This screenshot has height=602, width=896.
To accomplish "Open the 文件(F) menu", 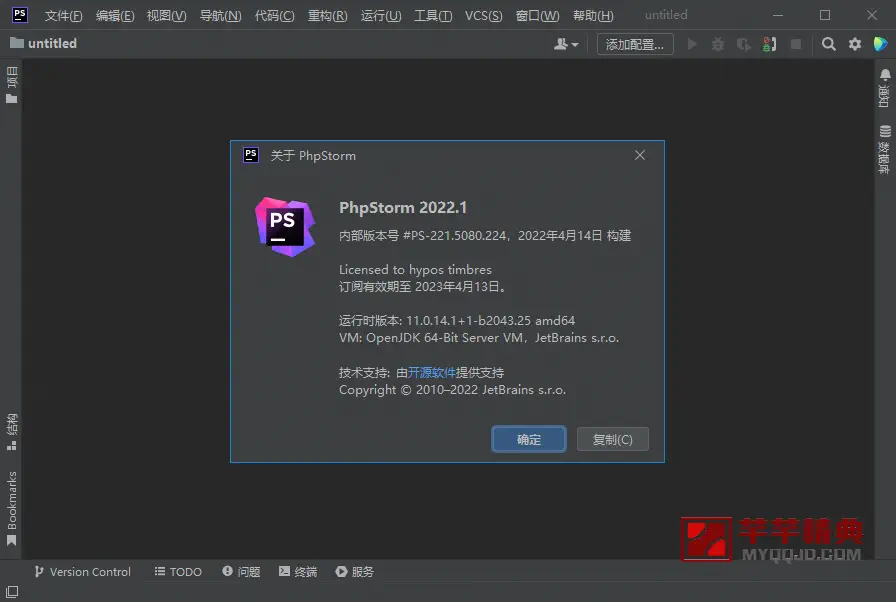I will 63,15.
